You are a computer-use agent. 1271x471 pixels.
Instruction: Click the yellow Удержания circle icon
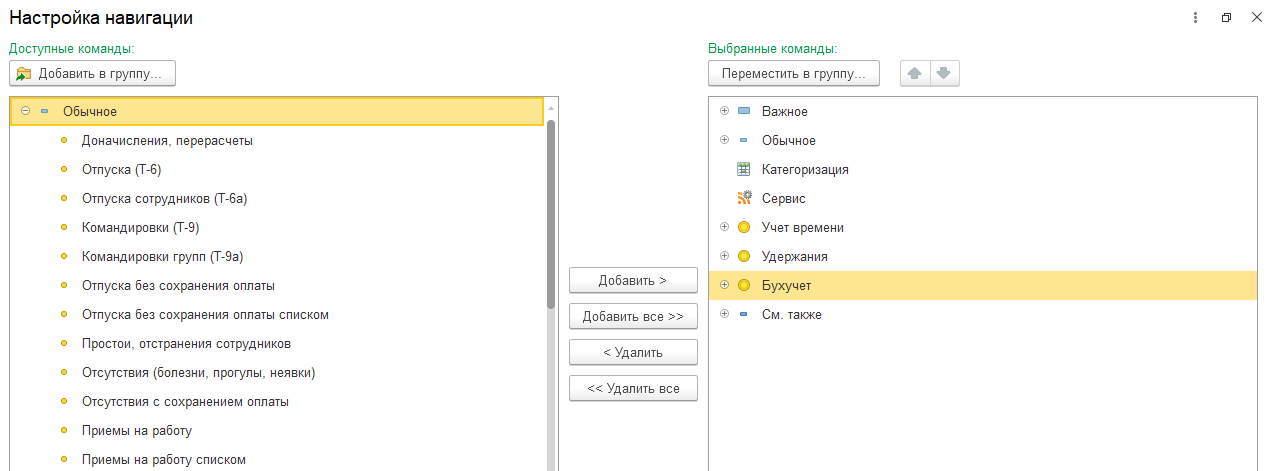743,256
